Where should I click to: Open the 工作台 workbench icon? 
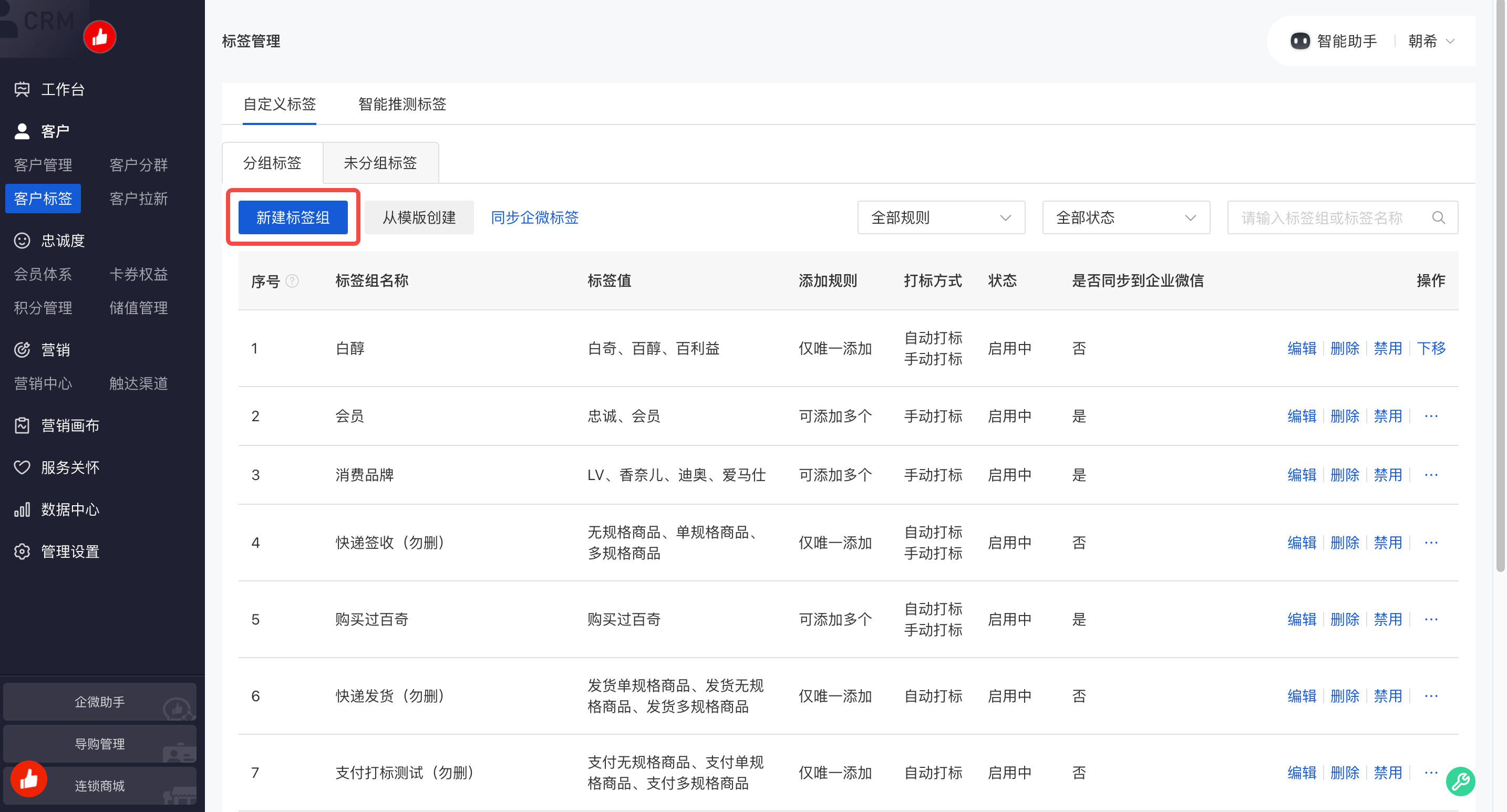click(x=22, y=89)
